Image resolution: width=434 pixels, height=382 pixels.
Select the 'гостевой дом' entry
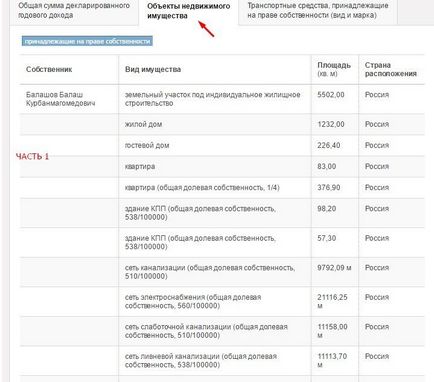coord(147,145)
